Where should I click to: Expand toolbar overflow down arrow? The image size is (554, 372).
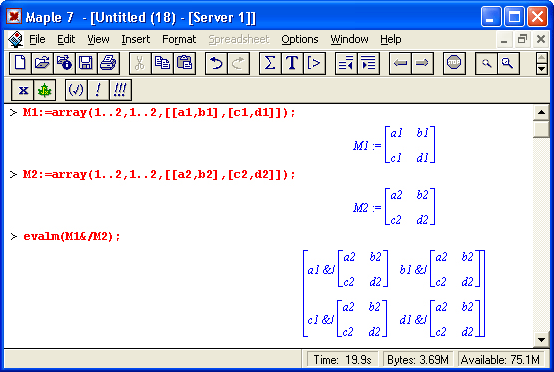(x=542, y=69)
